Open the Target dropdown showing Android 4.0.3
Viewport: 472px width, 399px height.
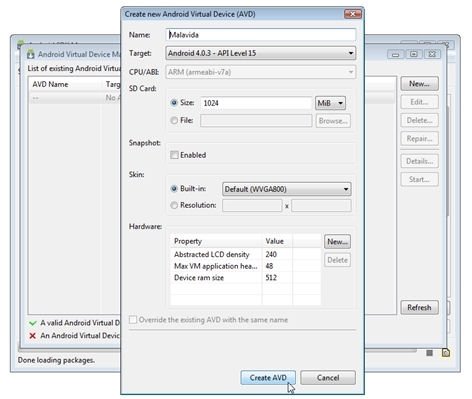[261, 53]
